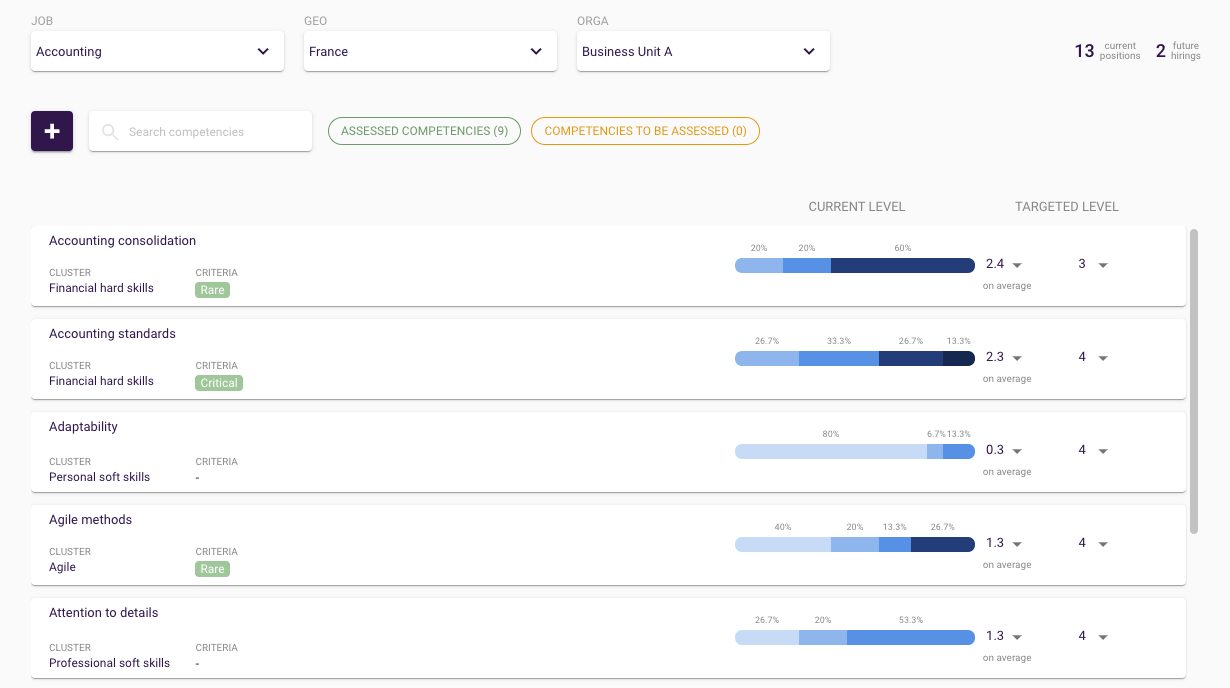Viewport: 1230px width, 688px height.
Task: Click the Rare criteria tag on Accounting consolidation
Action: [x=212, y=290]
